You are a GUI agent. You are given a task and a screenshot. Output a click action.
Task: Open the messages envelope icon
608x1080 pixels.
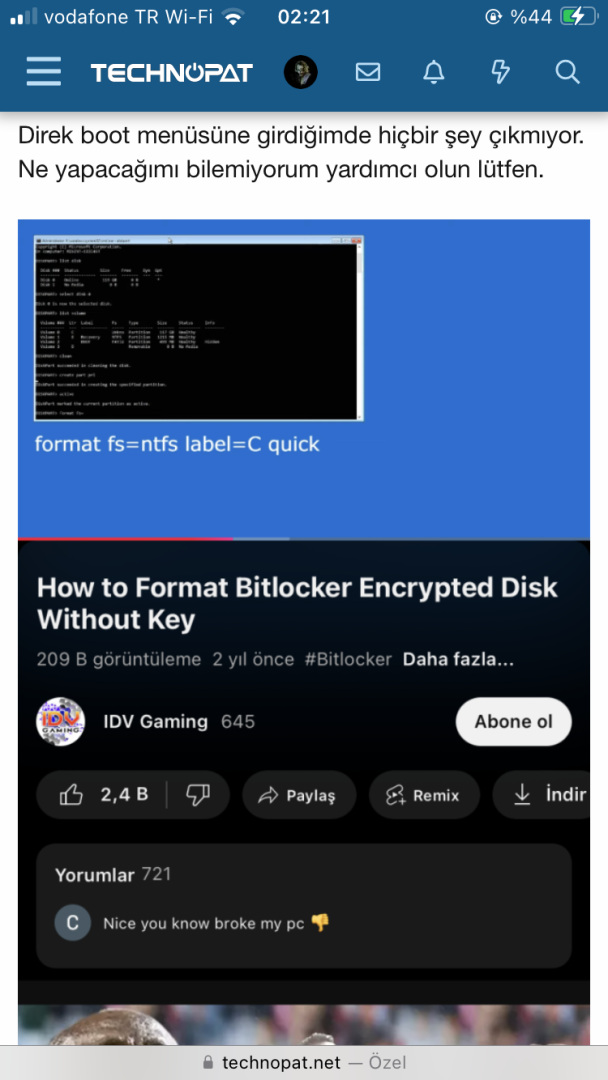click(x=368, y=72)
